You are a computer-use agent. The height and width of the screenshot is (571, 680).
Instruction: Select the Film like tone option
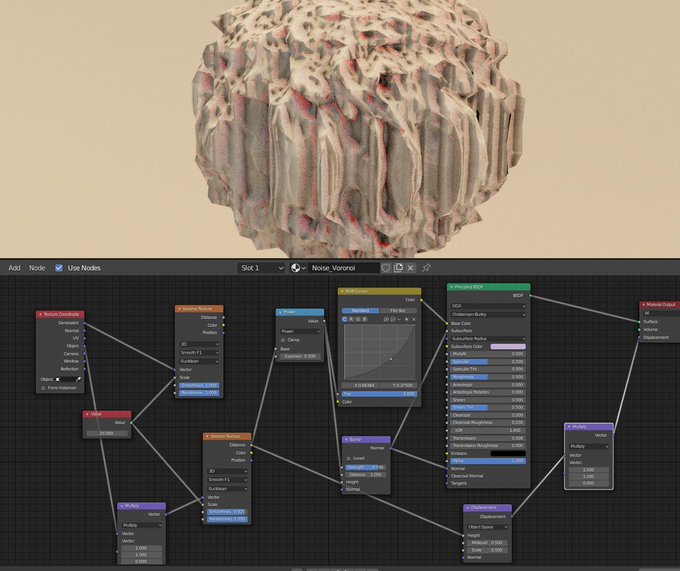pos(398,311)
